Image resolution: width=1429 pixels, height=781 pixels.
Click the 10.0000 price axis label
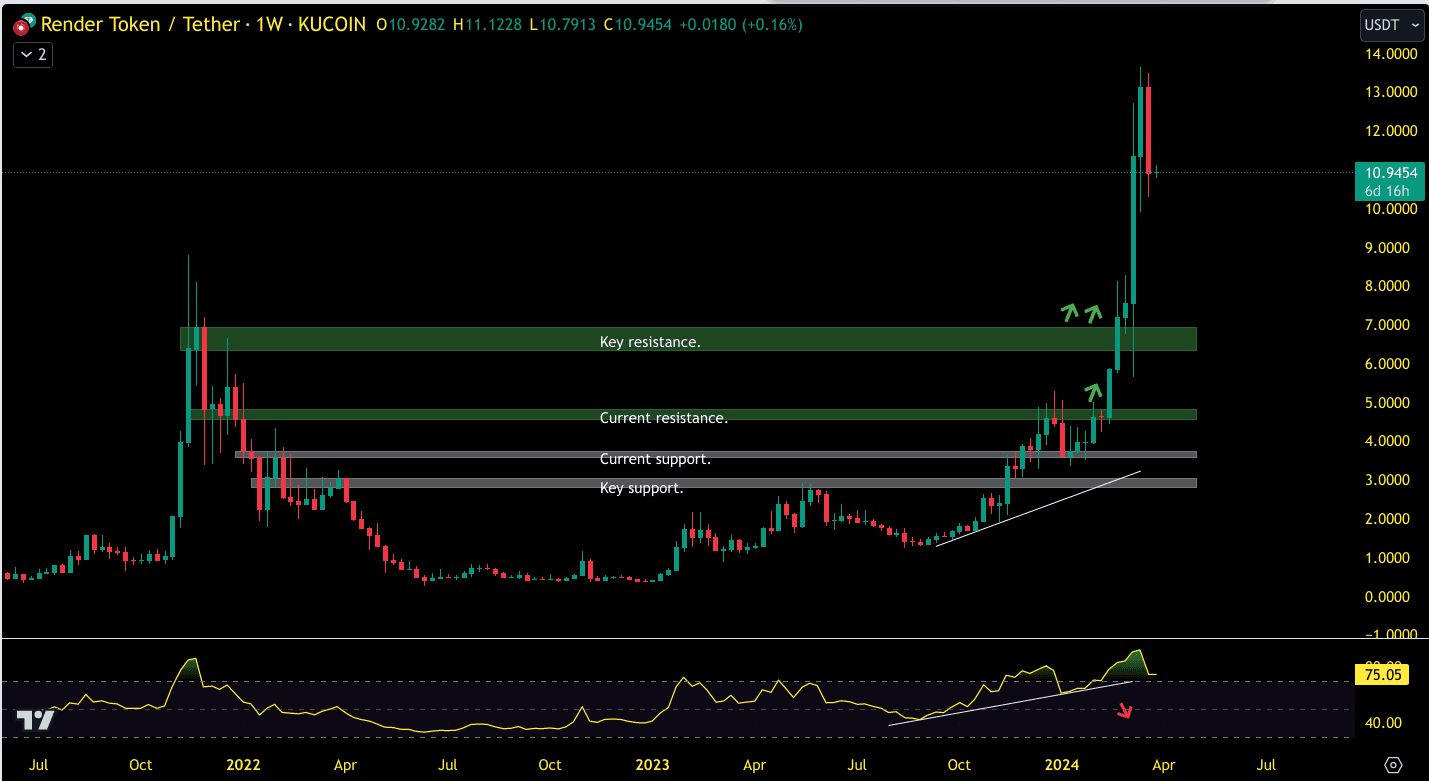[x=1392, y=209]
